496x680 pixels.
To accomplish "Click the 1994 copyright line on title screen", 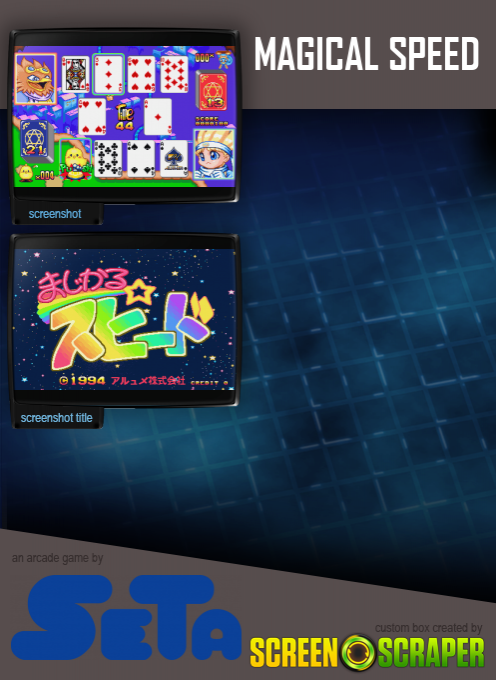I will coord(122,380).
